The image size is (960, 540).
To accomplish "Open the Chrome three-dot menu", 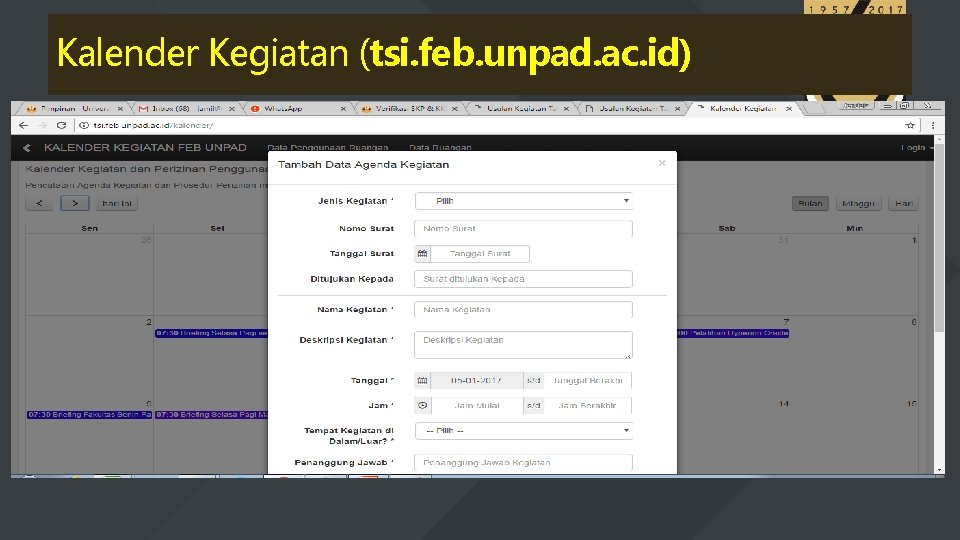I will pyautogui.click(x=932, y=126).
